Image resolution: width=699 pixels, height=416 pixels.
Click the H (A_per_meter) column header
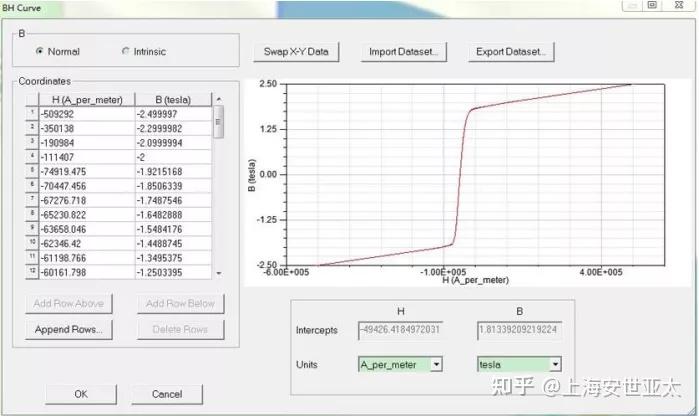tap(87, 99)
